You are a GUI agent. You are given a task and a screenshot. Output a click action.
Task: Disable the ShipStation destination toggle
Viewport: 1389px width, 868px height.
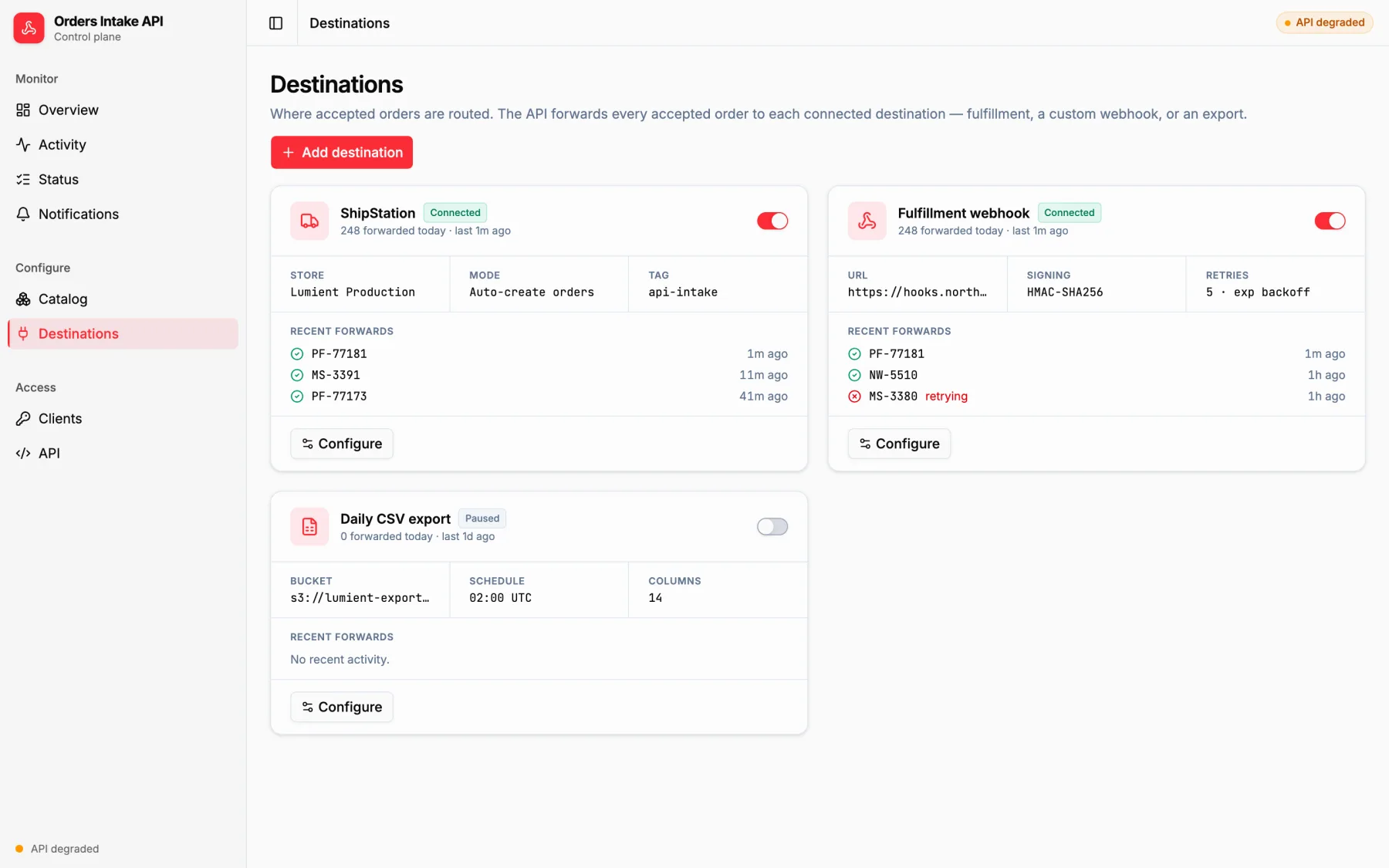tap(772, 221)
